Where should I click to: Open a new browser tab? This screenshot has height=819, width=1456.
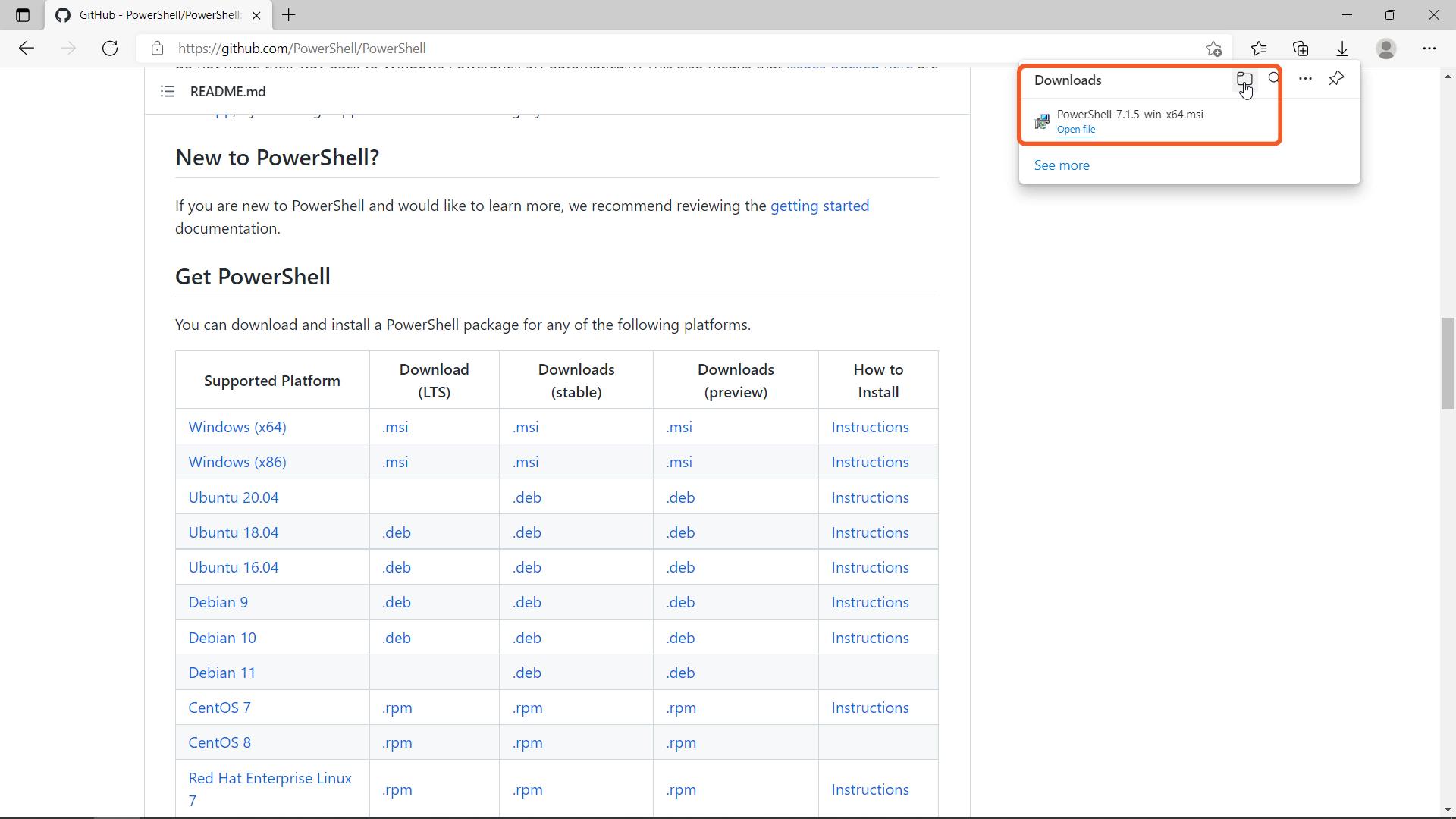[x=289, y=15]
